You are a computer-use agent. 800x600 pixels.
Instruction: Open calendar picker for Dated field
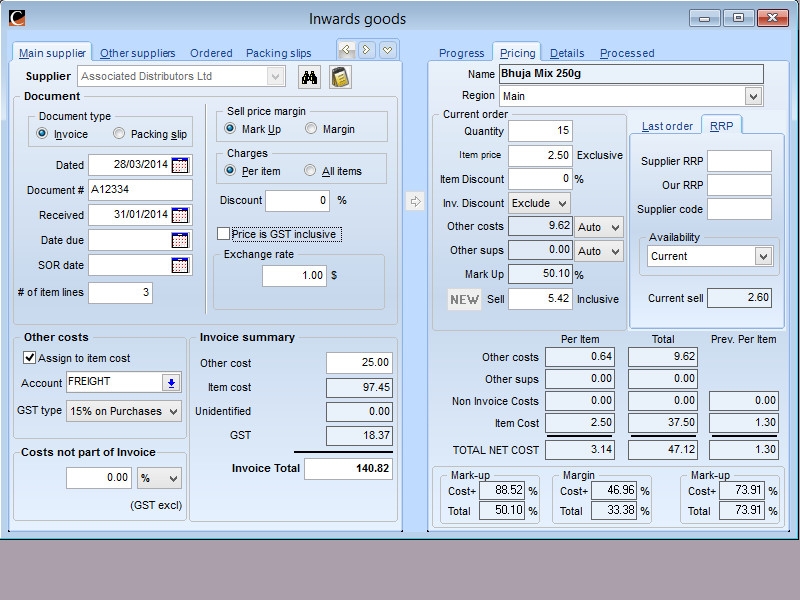180,165
